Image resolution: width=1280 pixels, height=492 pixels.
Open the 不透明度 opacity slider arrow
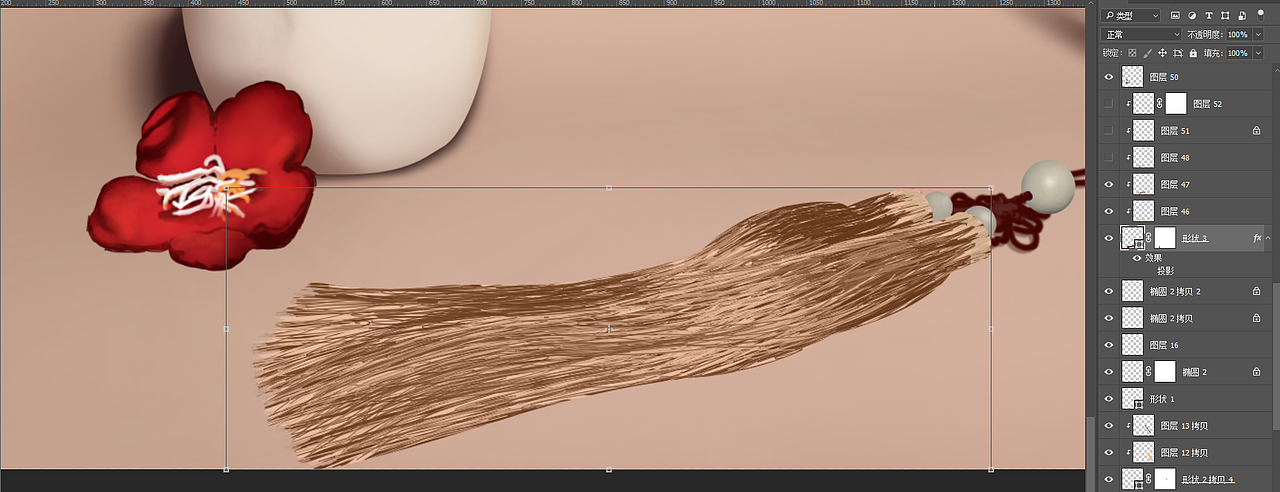tap(1258, 34)
